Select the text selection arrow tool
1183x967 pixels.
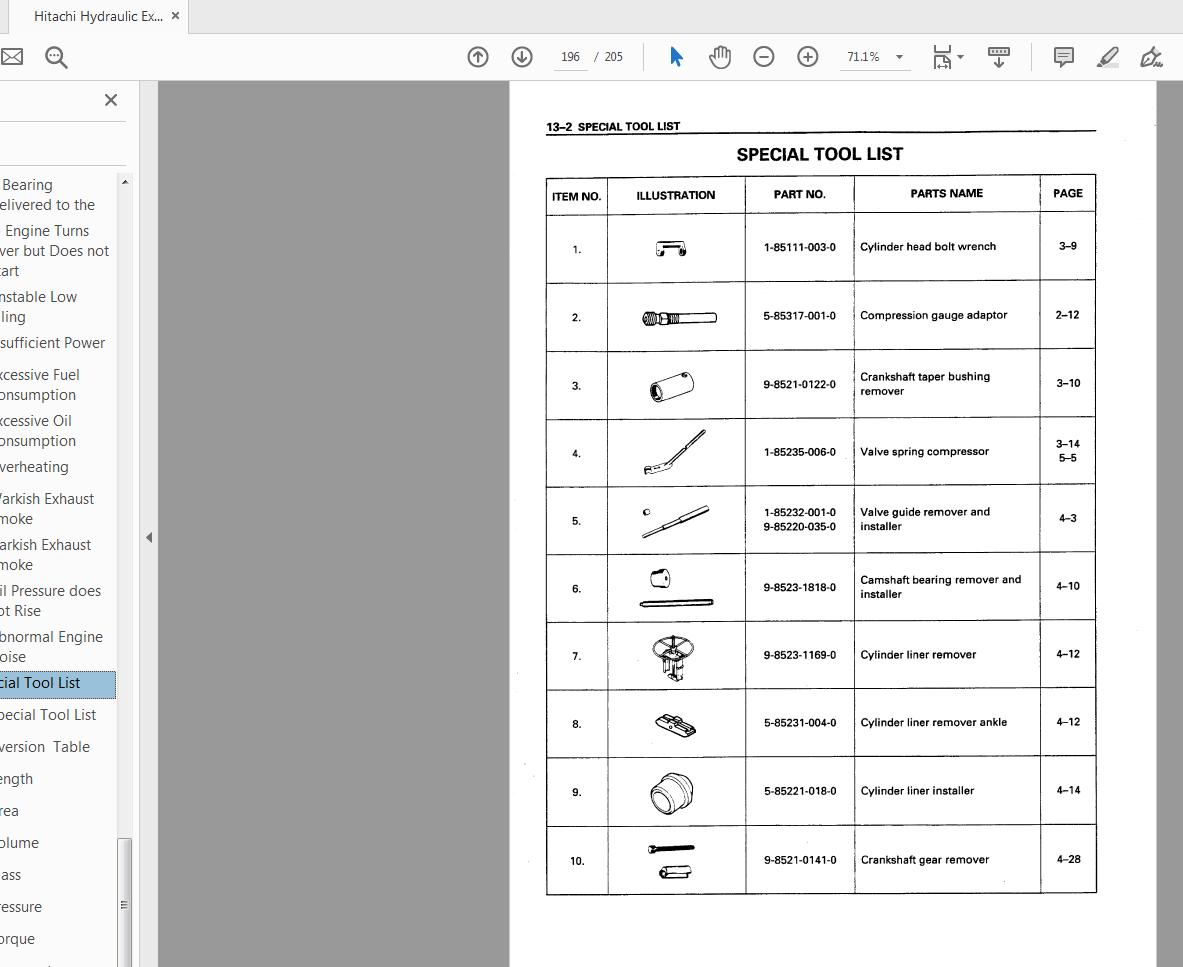tap(676, 57)
